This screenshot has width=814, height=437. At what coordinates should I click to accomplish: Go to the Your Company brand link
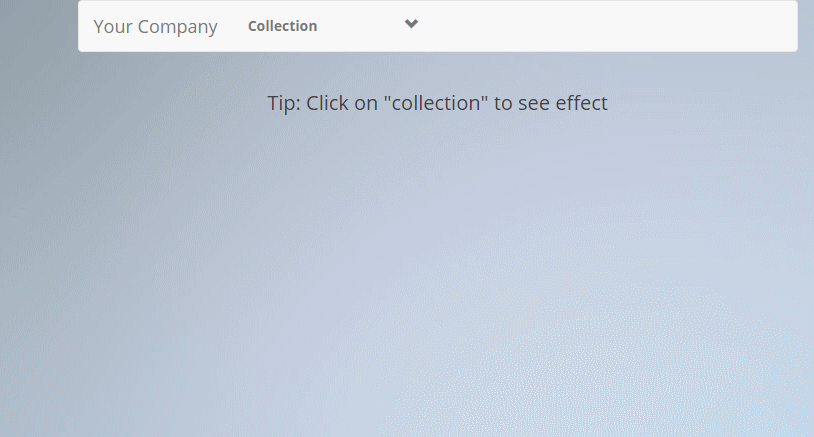click(155, 26)
